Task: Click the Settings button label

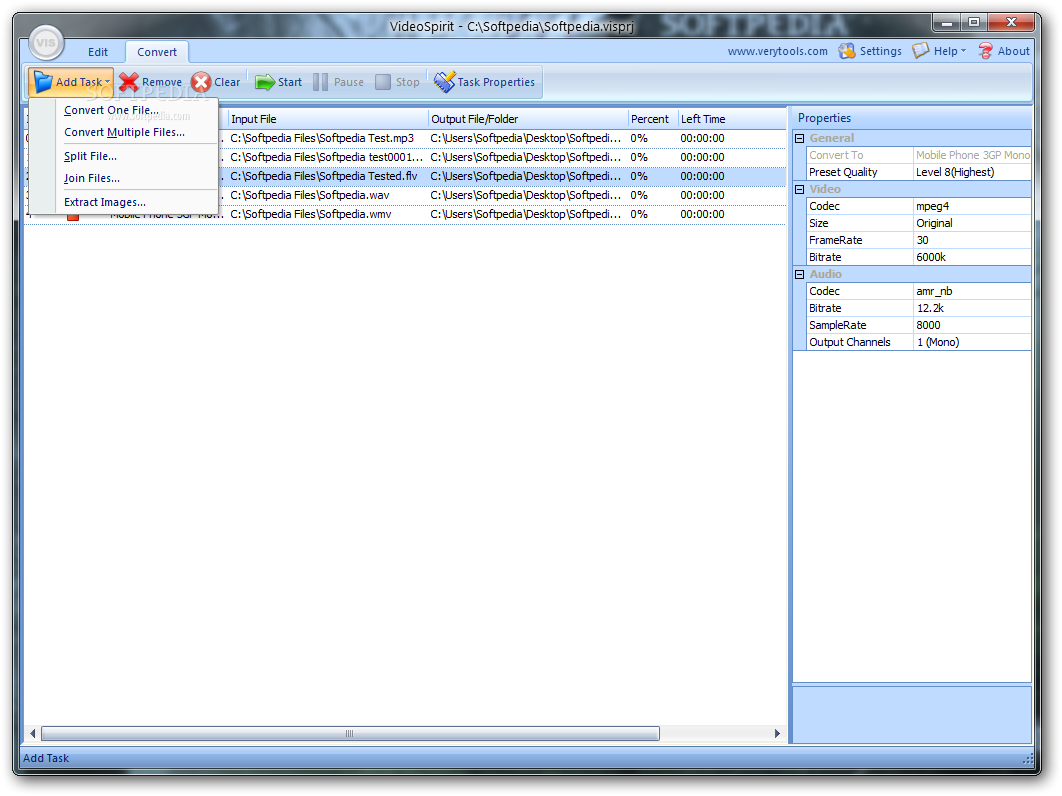Action: pyautogui.click(x=880, y=51)
